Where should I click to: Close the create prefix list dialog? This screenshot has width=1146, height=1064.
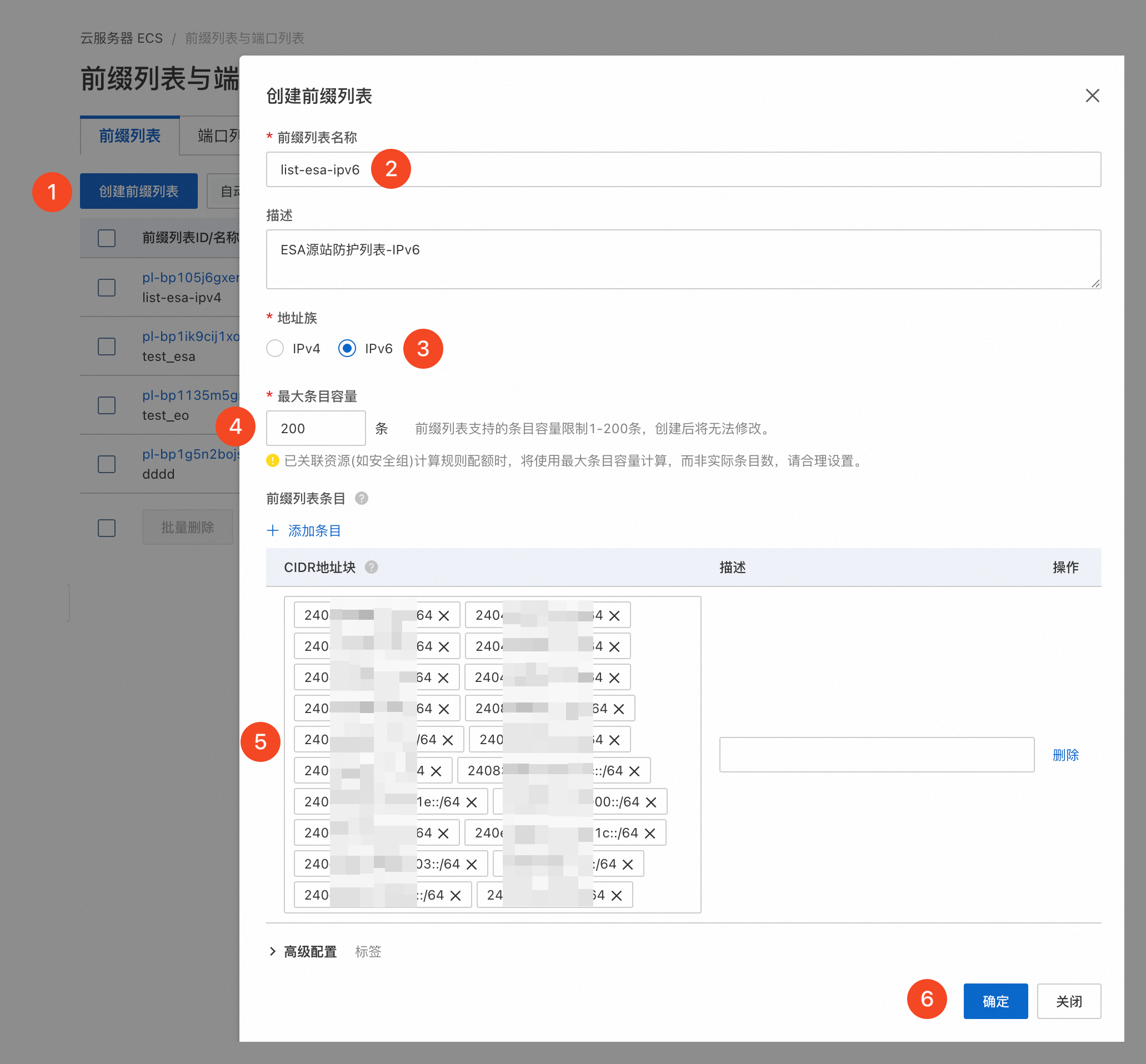coord(1092,96)
